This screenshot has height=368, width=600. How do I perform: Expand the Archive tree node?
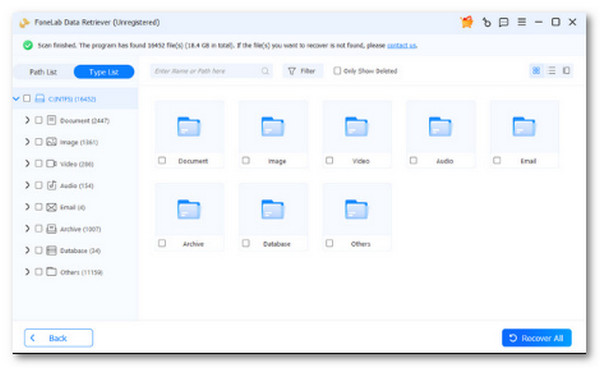27,229
